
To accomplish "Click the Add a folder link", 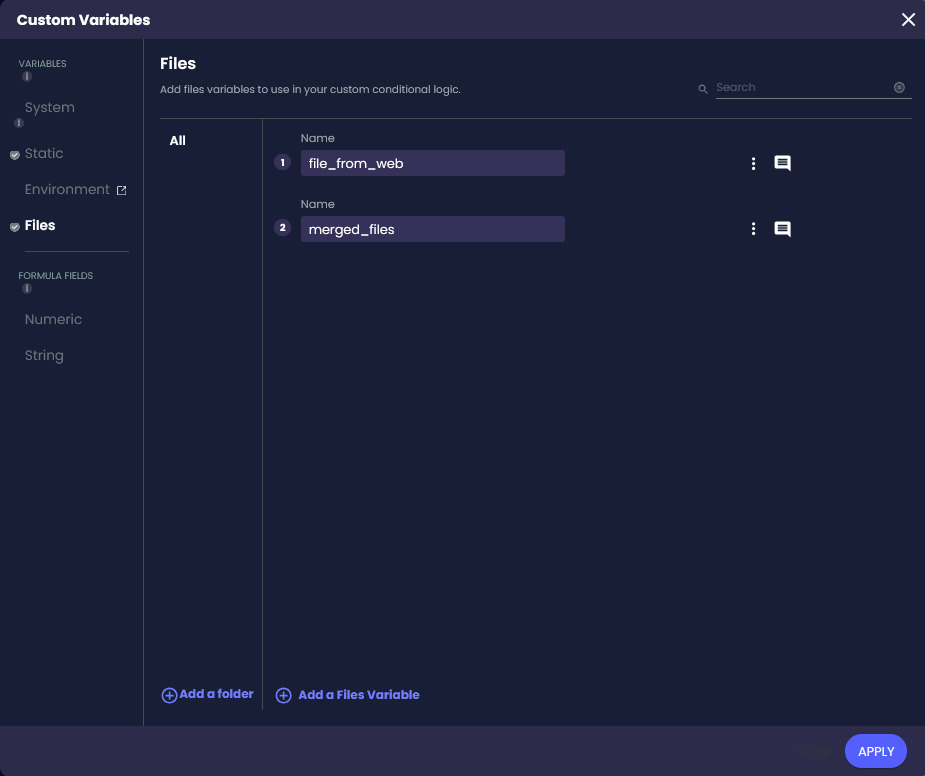I will 217,694.
